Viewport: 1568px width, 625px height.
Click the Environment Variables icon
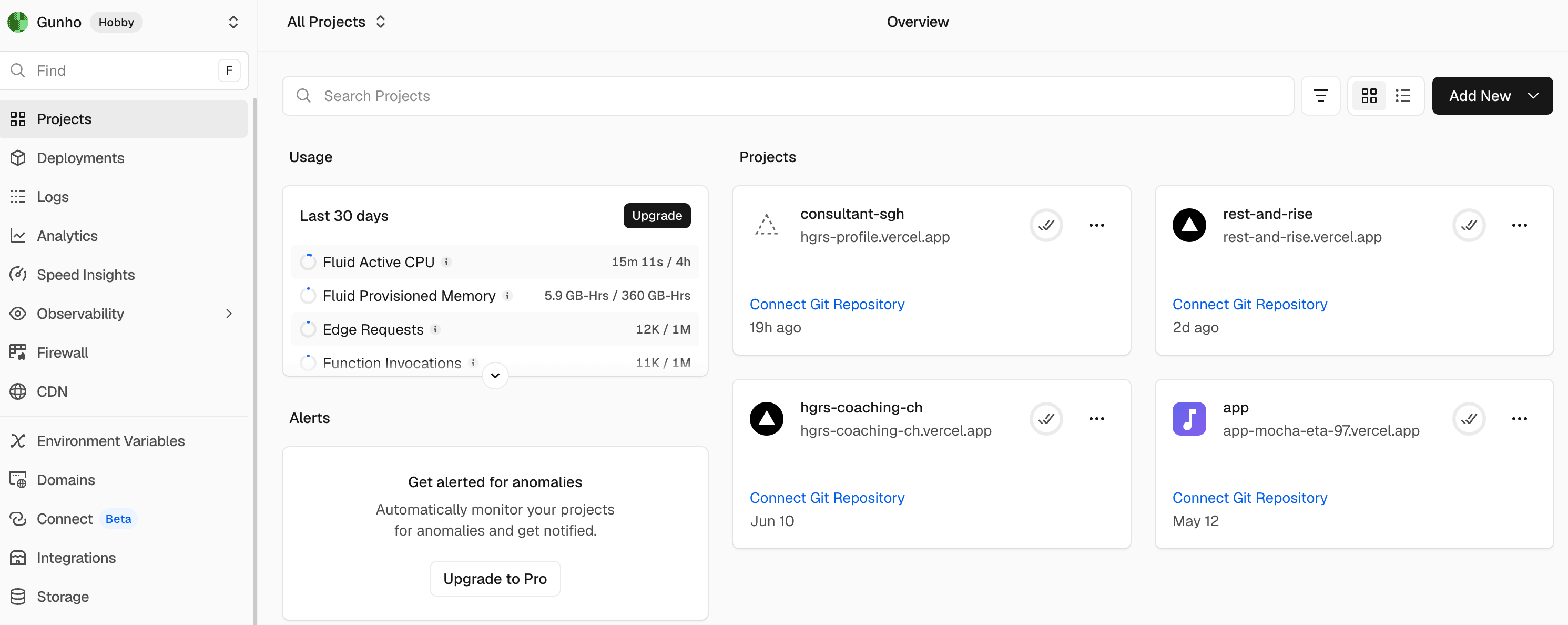(18, 441)
